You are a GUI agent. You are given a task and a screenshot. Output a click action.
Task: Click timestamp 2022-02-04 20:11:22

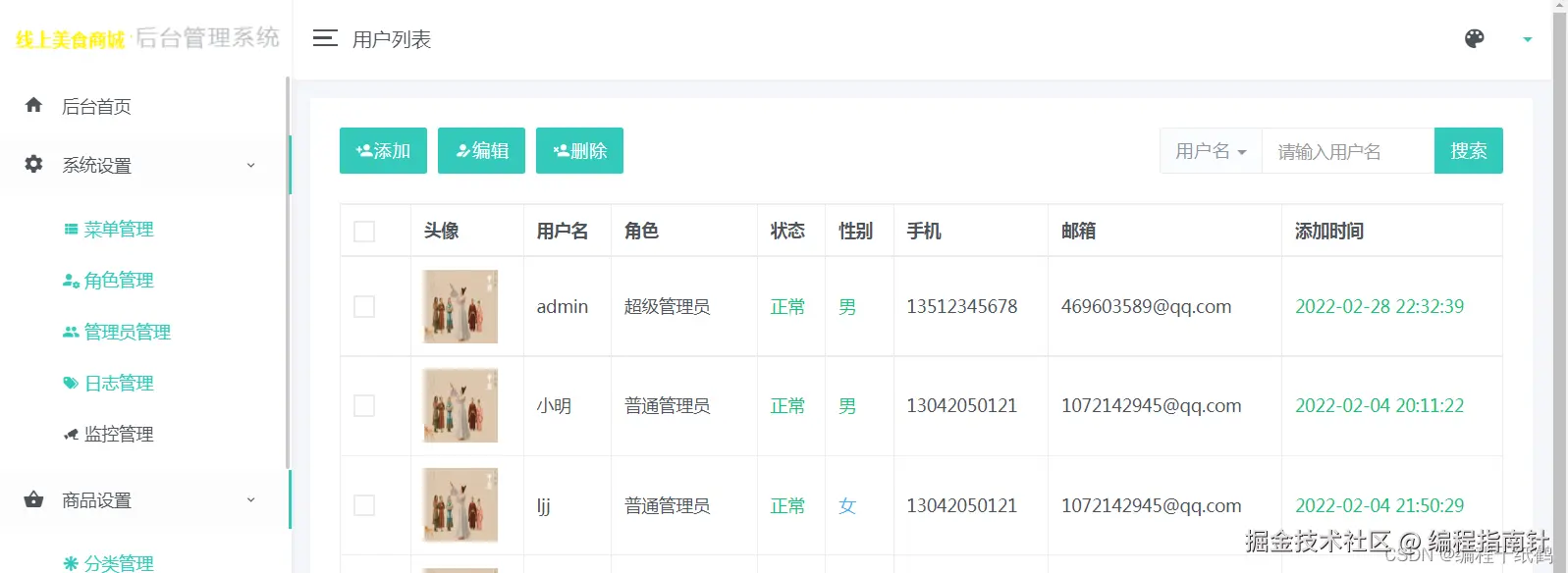tap(1379, 405)
